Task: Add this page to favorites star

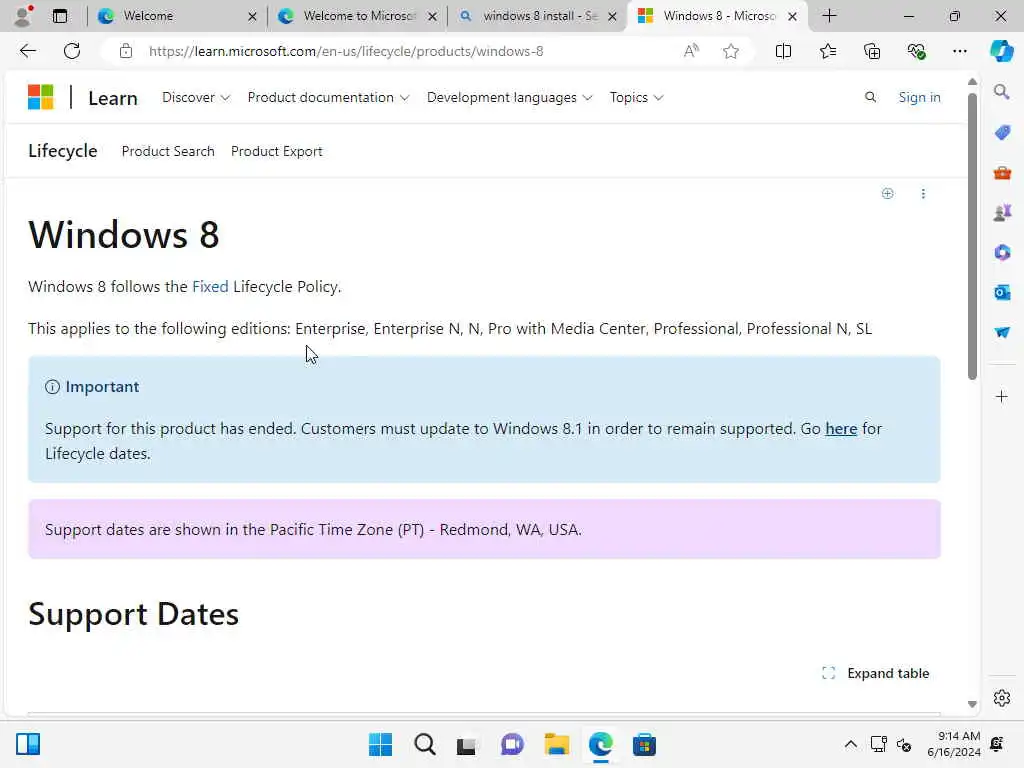Action: click(731, 51)
